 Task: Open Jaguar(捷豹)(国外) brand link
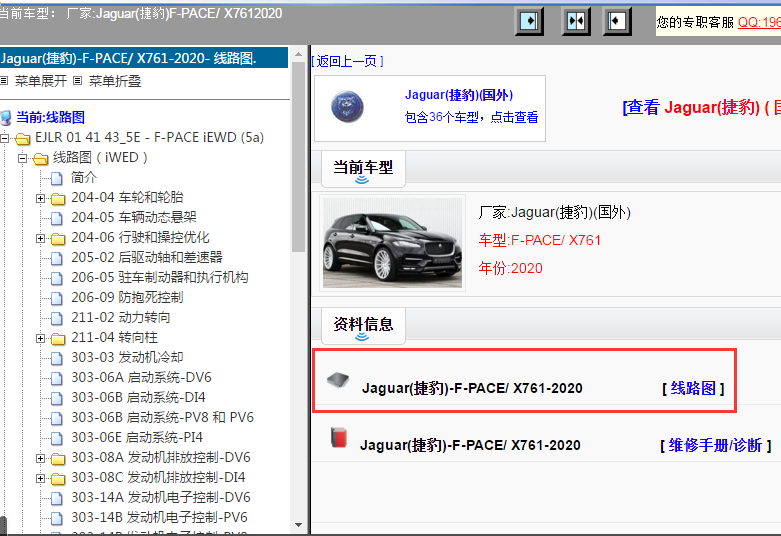(x=459, y=95)
